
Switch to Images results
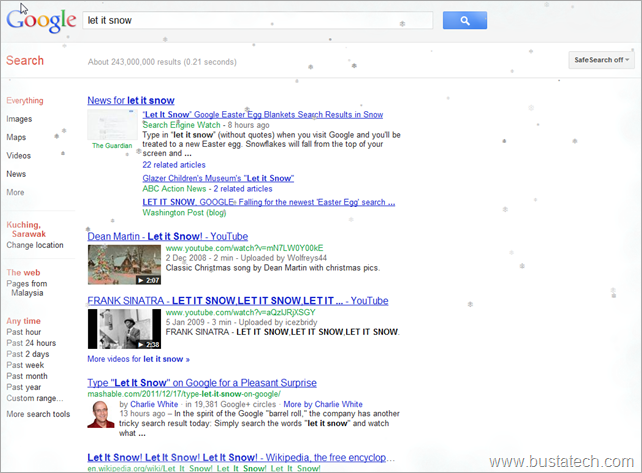click(19, 119)
